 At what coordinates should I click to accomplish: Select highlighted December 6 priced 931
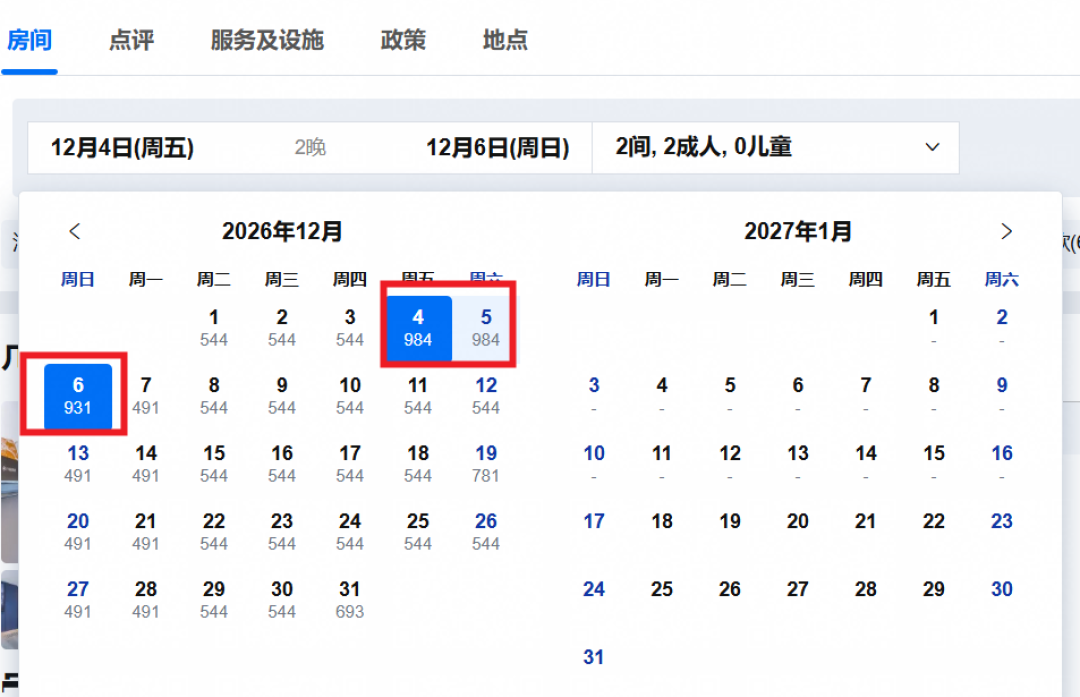[x=78, y=395]
